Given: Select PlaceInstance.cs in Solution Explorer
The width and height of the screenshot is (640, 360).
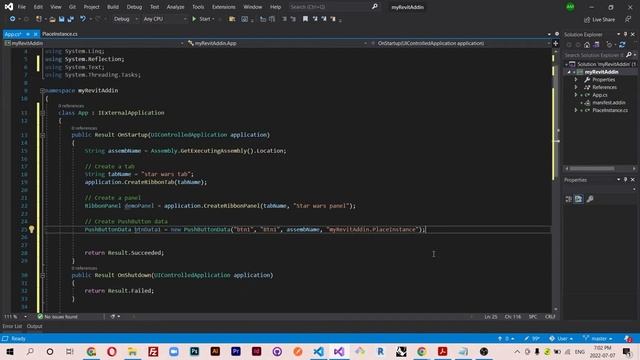Looking at the screenshot, I should 610,111.
